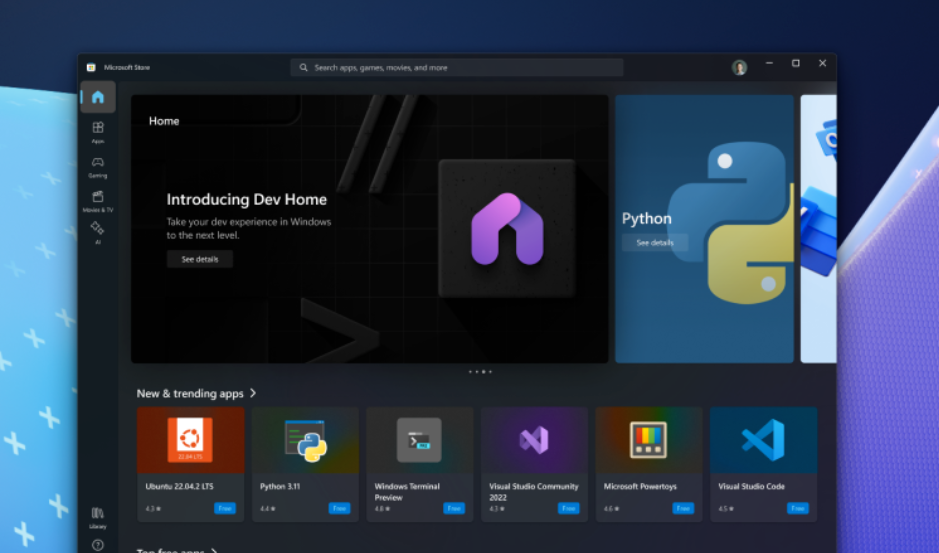Click the Visual Studio Community 2022 icon

[534, 440]
